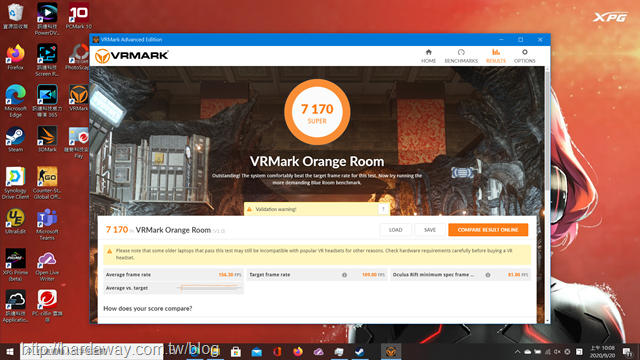Open Steam from the taskbar
This screenshot has height=360, width=640.
click(360, 351)
